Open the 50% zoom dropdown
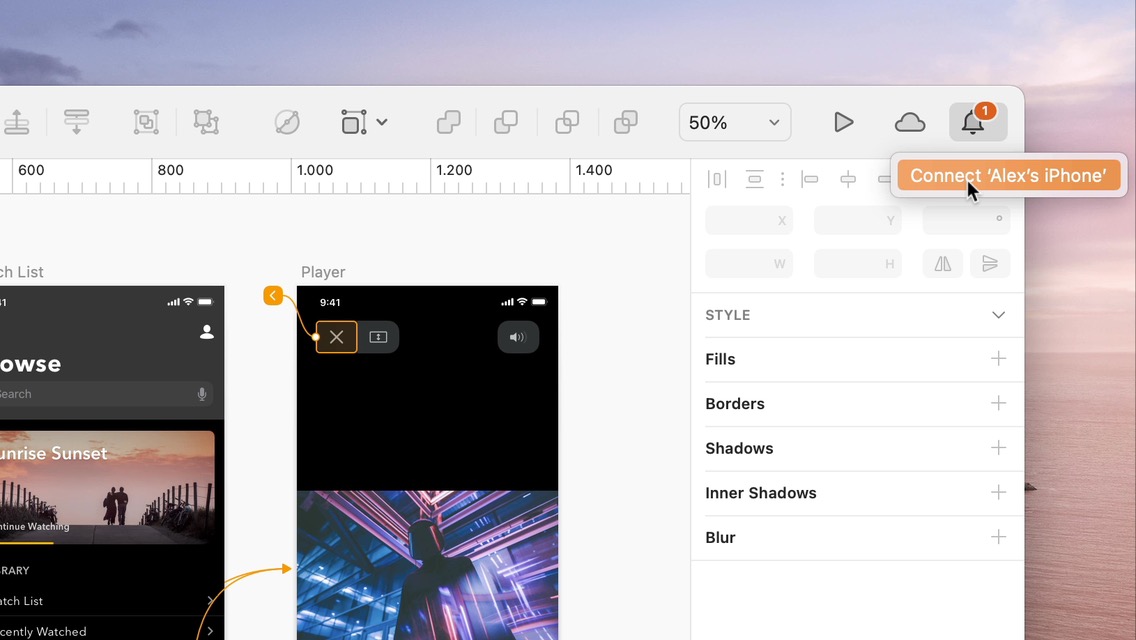The image size is (1136, 640). (734, 122)
